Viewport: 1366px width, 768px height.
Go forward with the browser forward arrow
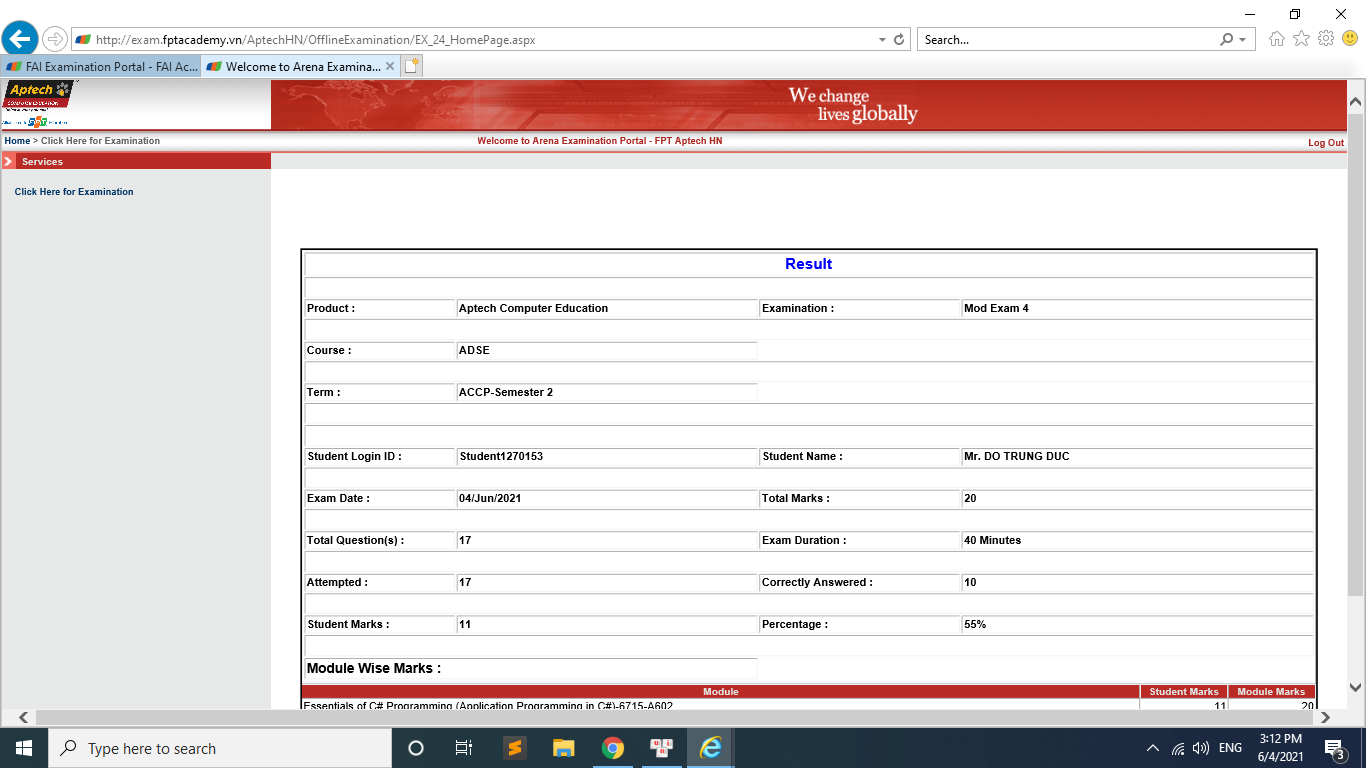(55, 39)
